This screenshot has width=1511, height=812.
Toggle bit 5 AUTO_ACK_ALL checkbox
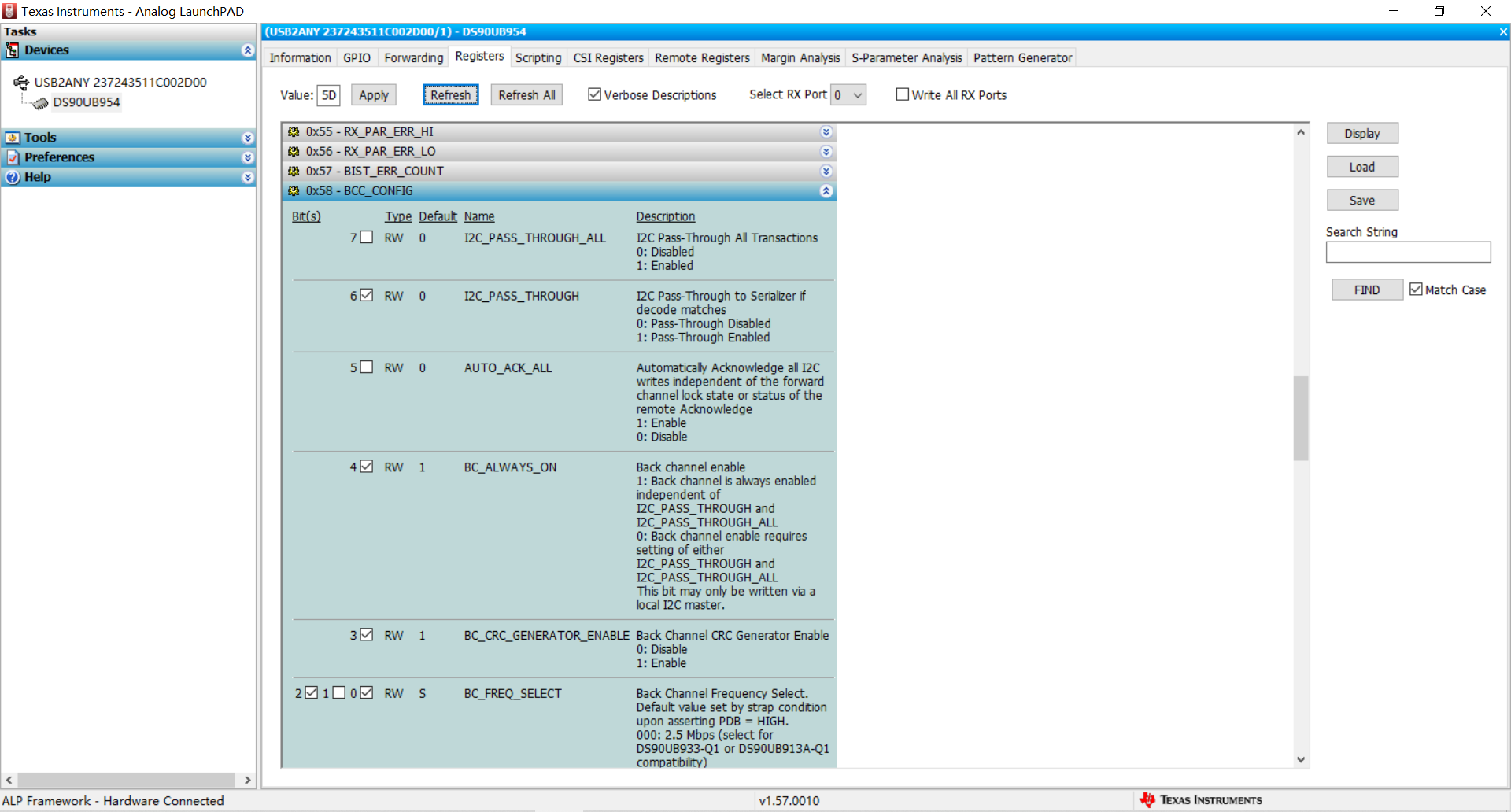click(367, 367)
